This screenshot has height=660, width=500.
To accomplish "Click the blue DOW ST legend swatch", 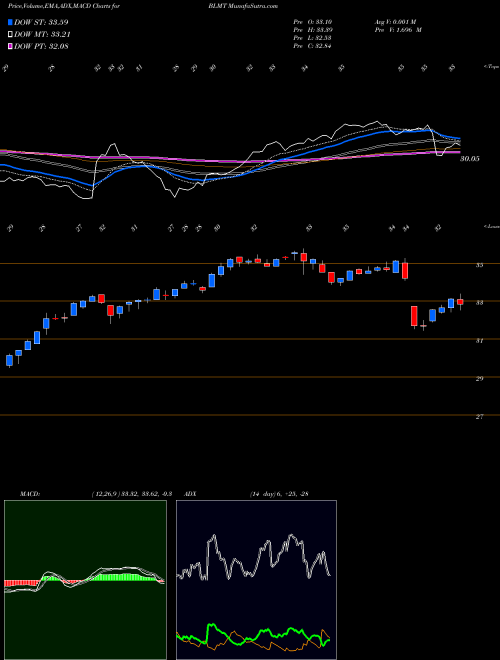I will [10, 22].
